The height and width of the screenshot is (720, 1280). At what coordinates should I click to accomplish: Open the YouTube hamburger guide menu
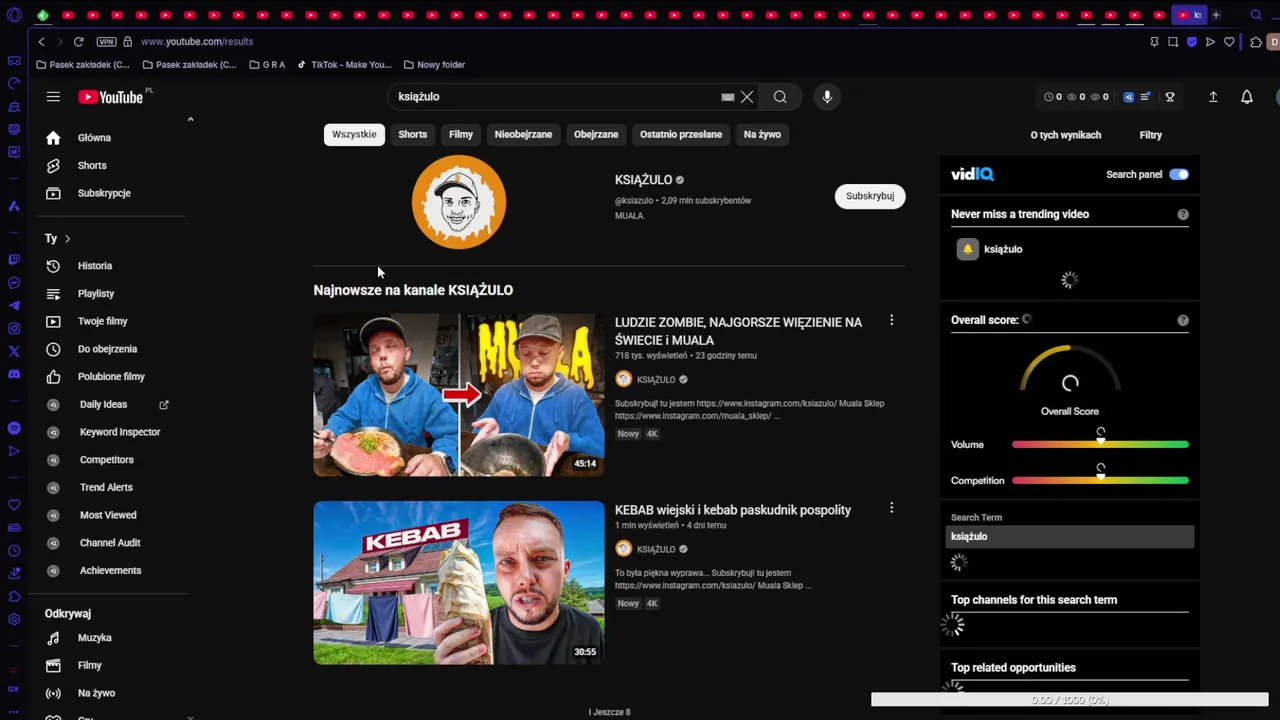point(53,97)
